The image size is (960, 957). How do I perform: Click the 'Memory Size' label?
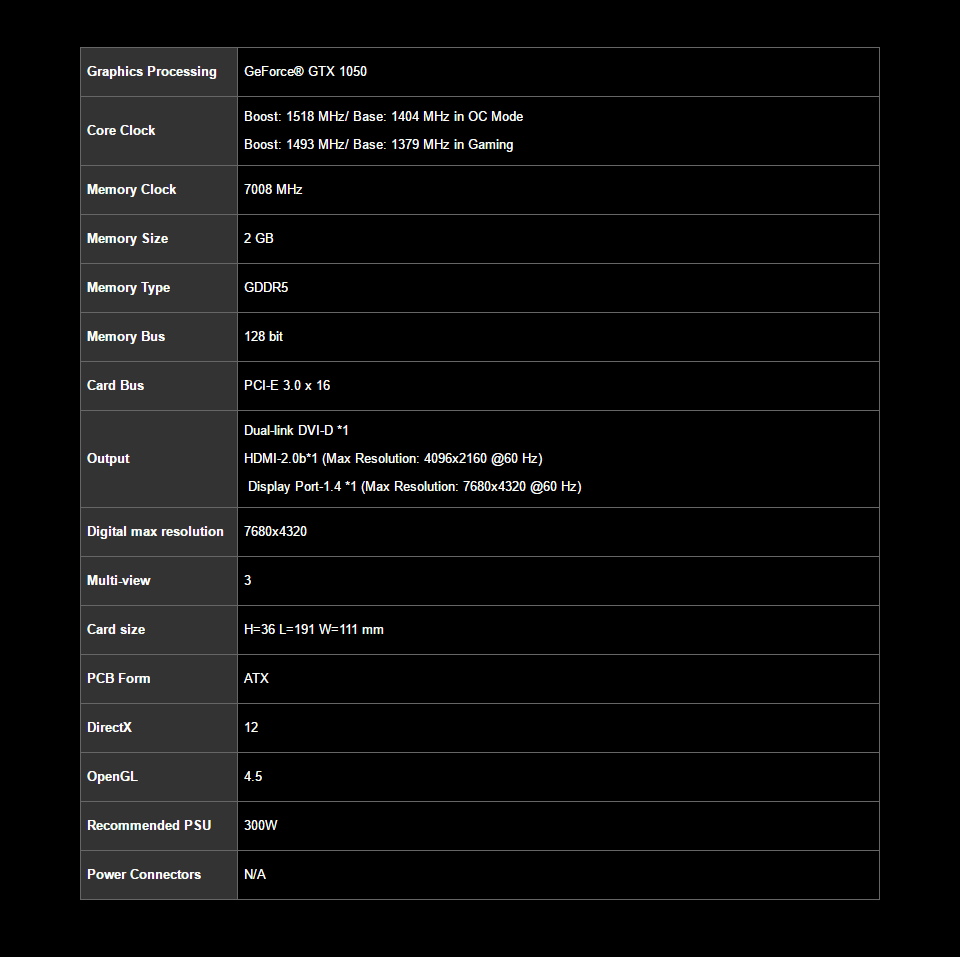[x=127, y=239]
